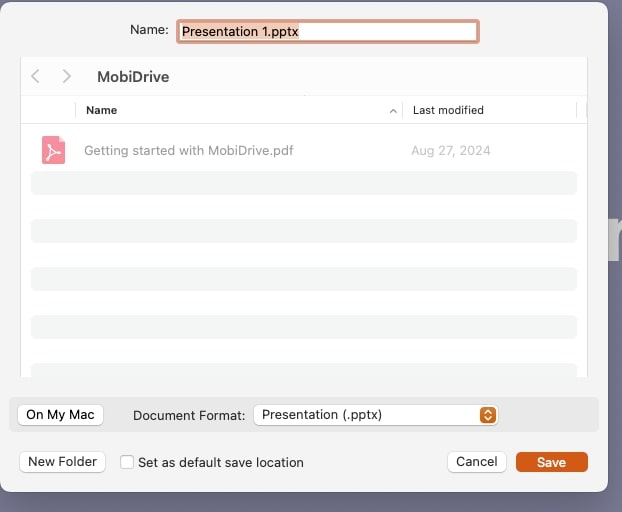Create a New Folder
The image size is (622, 512).
point(62,462)
